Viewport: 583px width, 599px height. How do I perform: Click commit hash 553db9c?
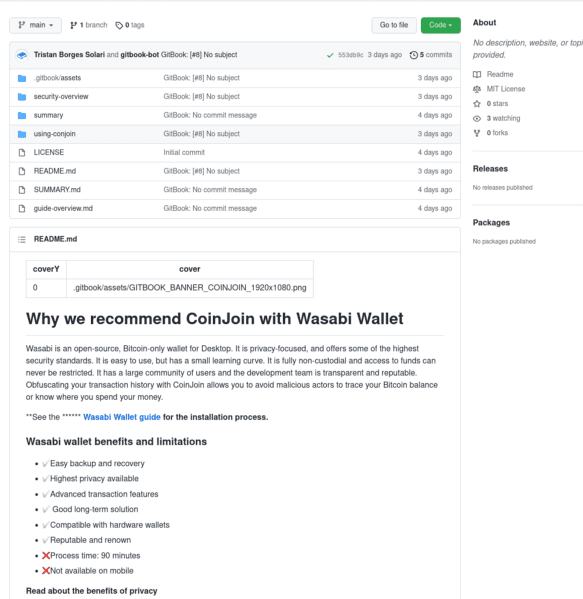click(351, 55)
